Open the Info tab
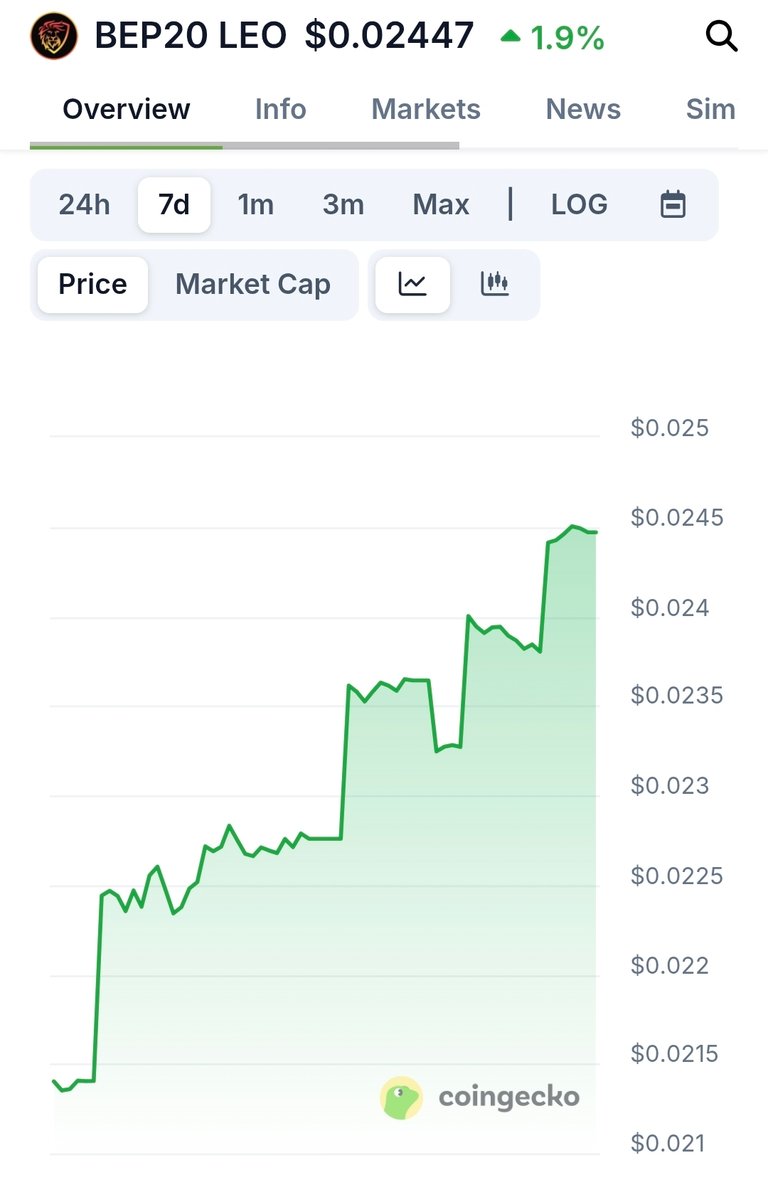 point(281,110)
